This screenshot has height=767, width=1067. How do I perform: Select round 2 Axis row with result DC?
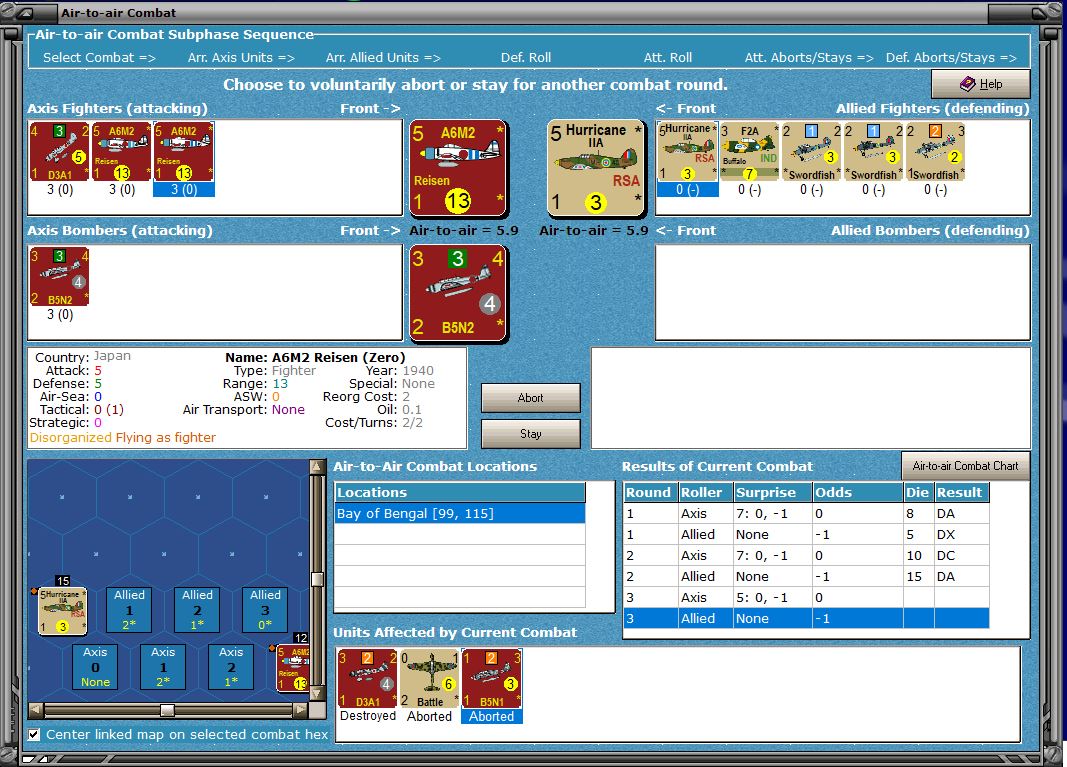[x=806, y=555]
